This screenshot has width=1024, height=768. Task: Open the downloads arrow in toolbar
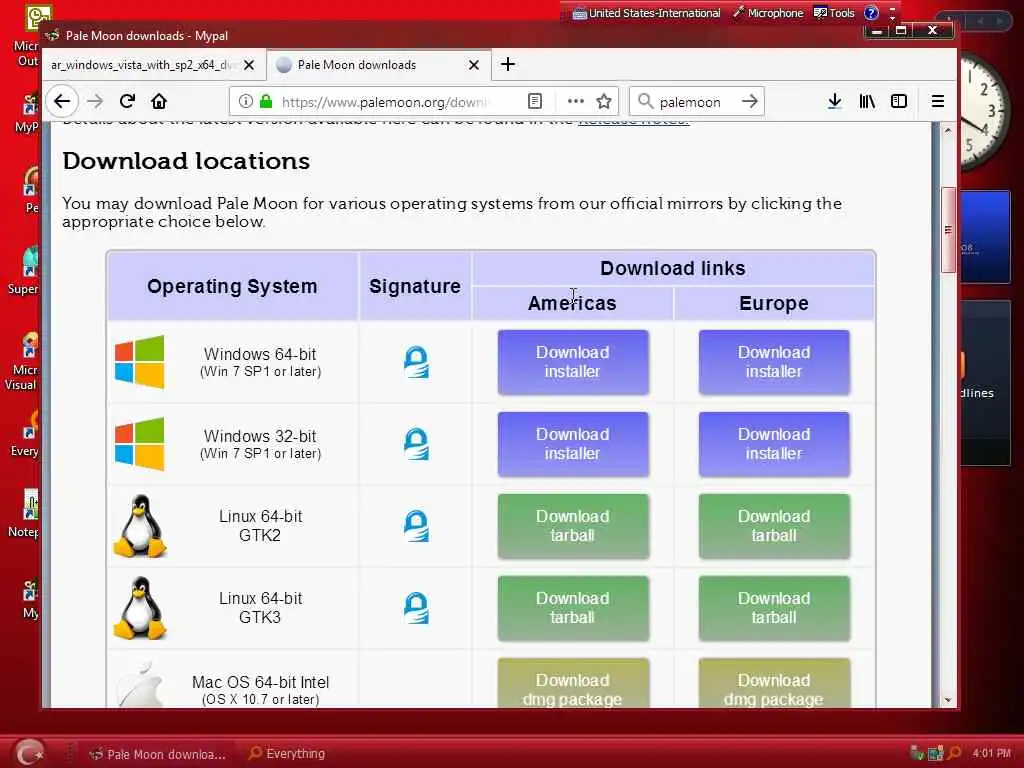pos(835,101)
